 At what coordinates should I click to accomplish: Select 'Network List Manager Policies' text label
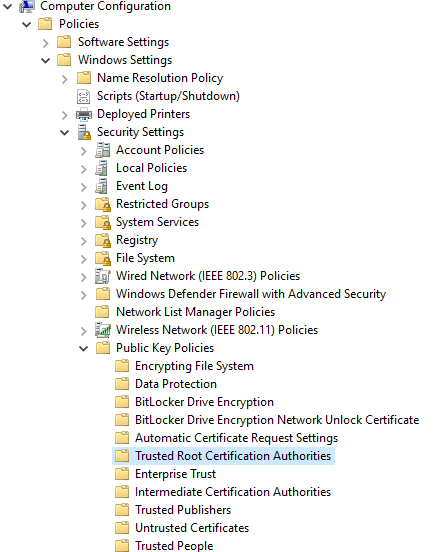[x=195, y=312]
